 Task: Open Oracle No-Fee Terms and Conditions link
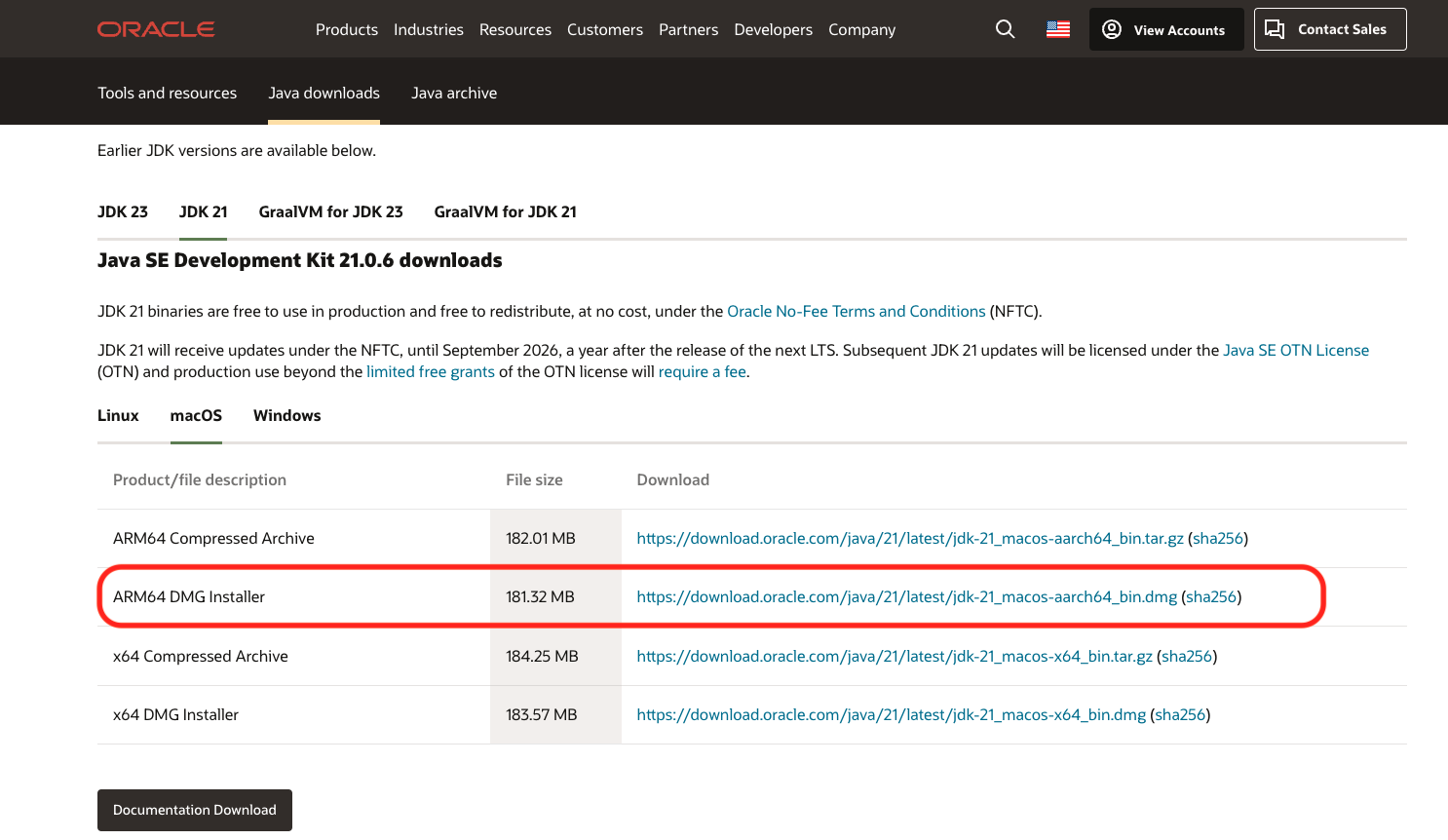(857, 311)
